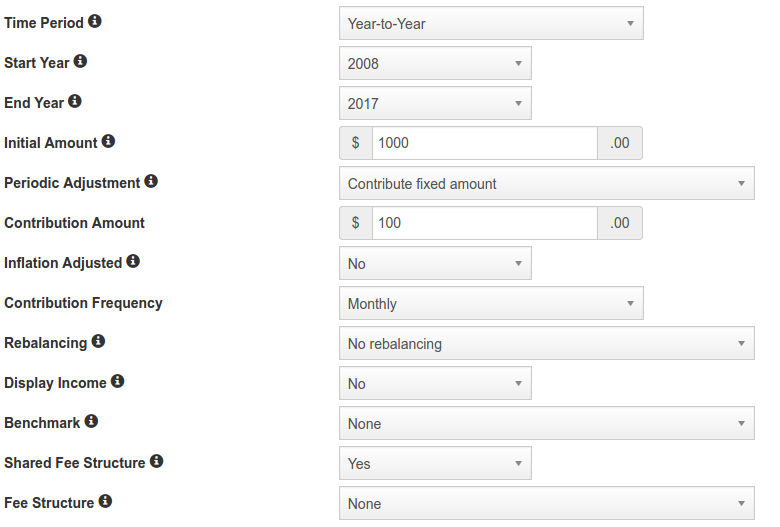Click the Periodic Adjustment info icon

151,181
